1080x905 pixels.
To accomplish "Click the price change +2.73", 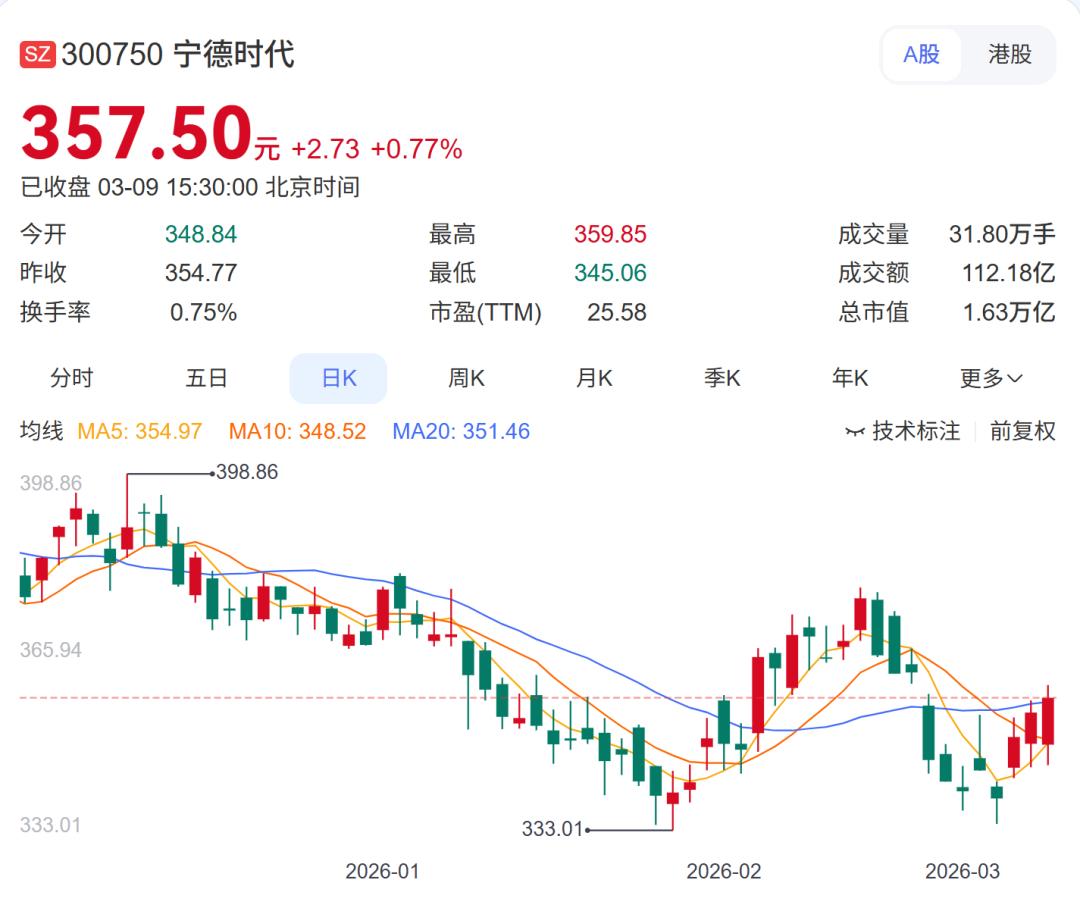I will click(x=325, y=149).
